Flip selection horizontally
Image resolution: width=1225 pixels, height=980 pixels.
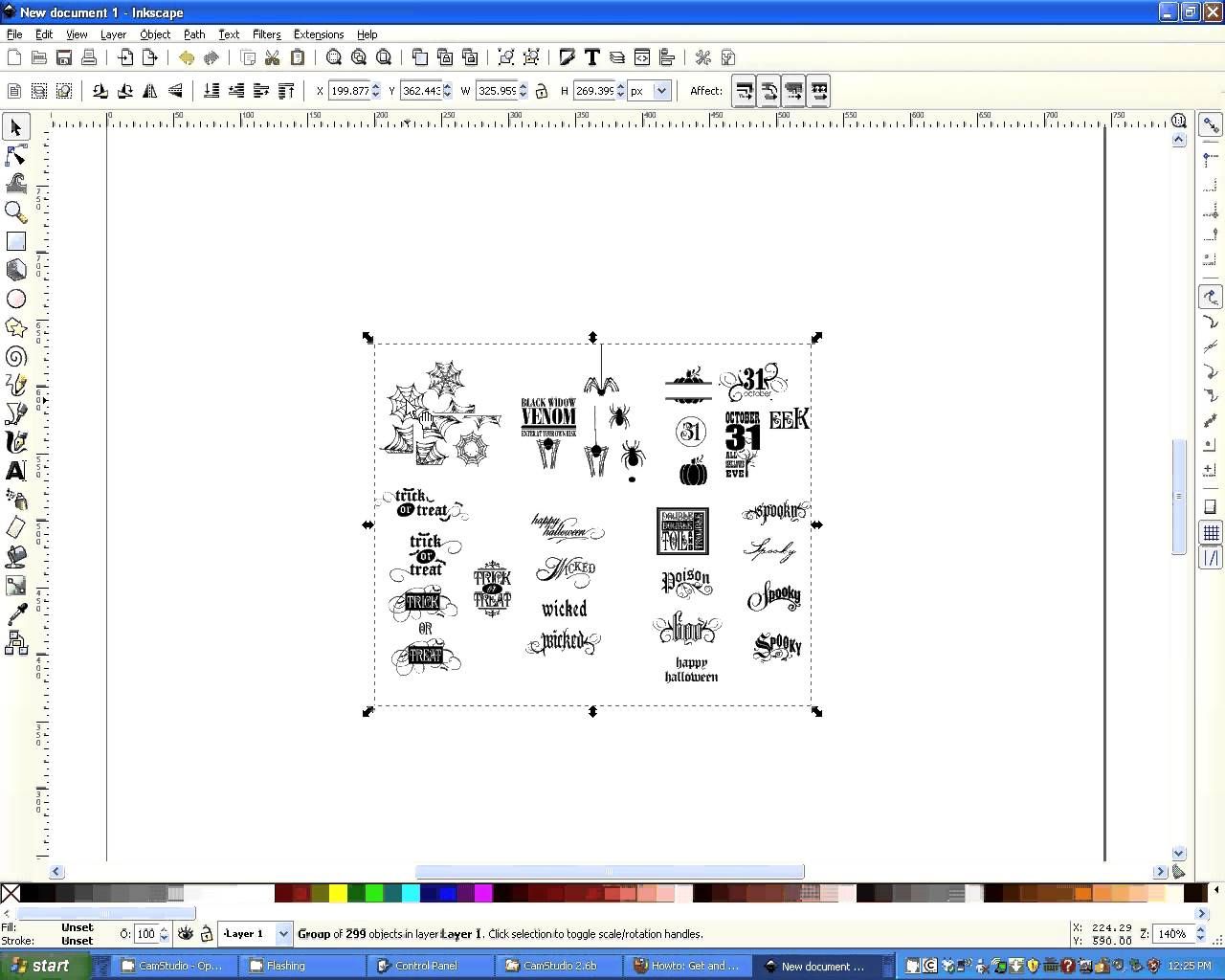pyautogui.click(x=150, y=91)
